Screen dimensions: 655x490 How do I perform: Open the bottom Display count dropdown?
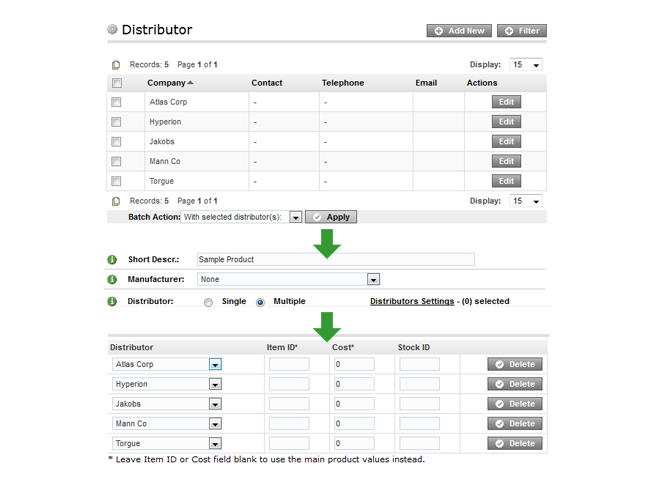point(526,201)
